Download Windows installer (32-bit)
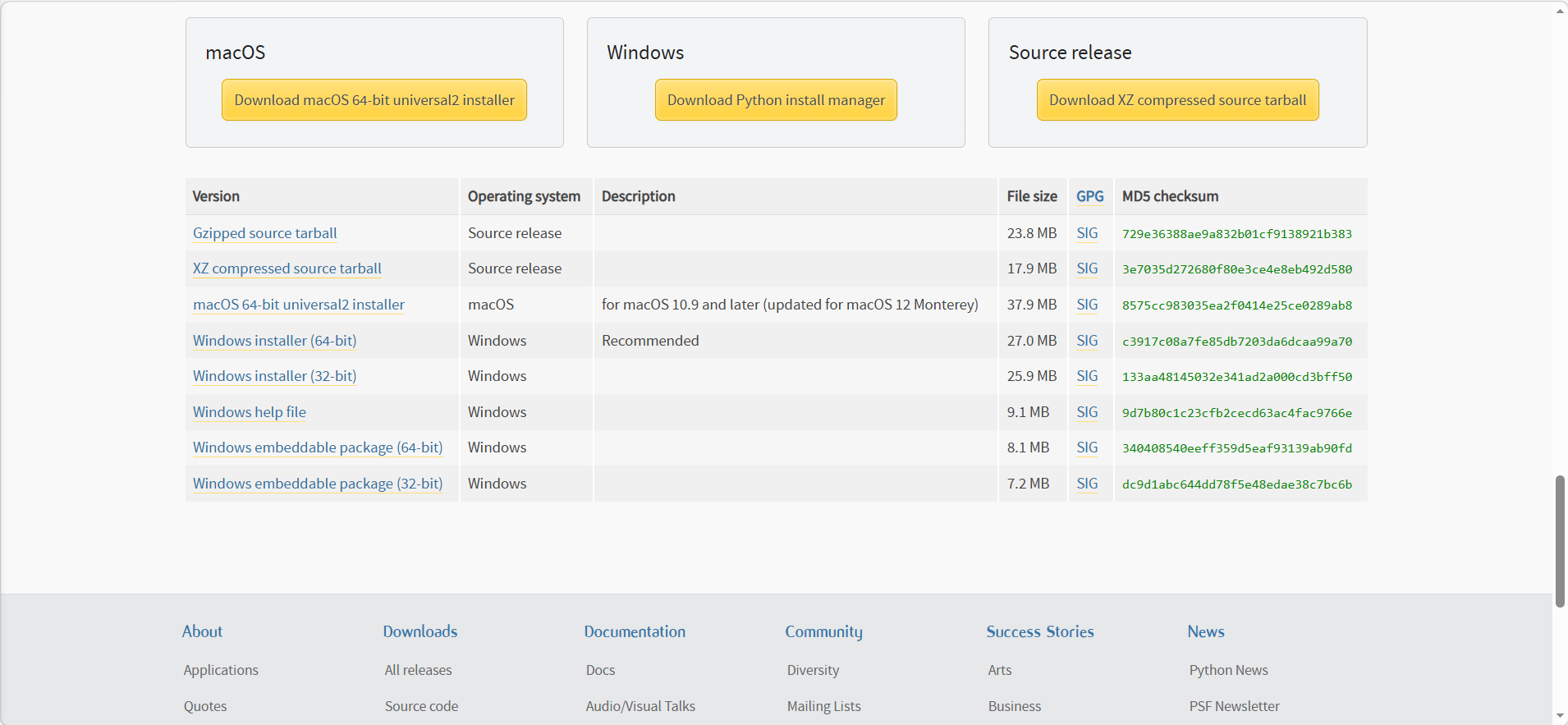Screen dimensions: 1568x725 click(x=275, y=376)
